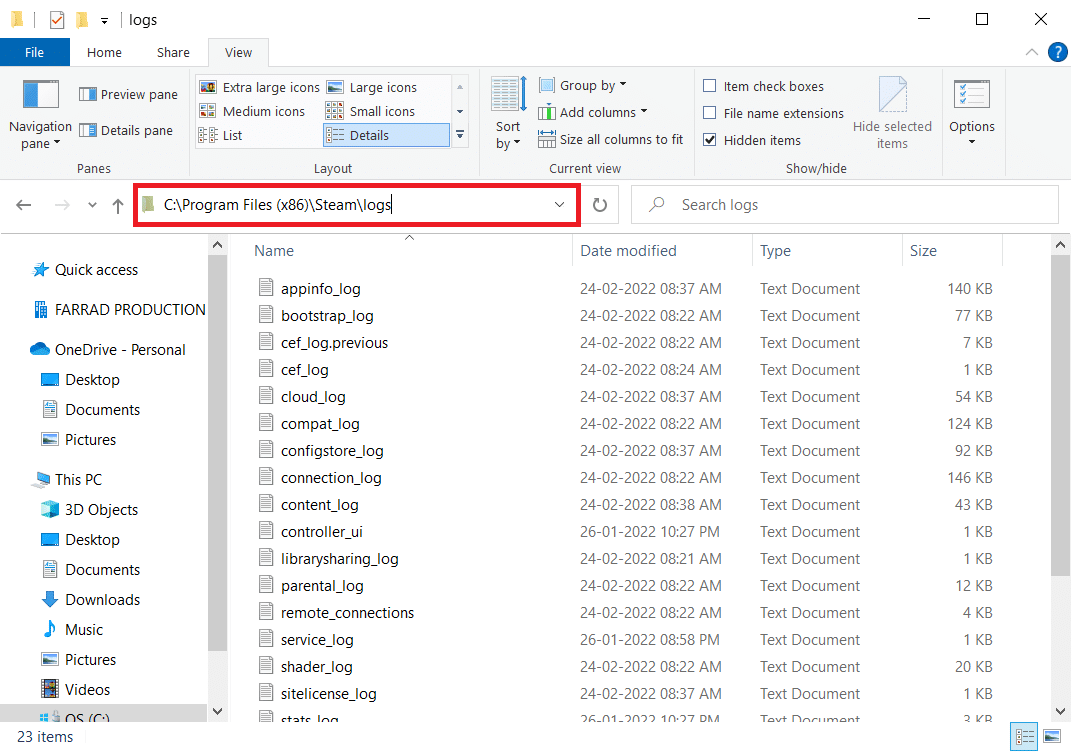Sort by Type column header
This screenshot has height=752, width=1072.
(x=827, y=251)
